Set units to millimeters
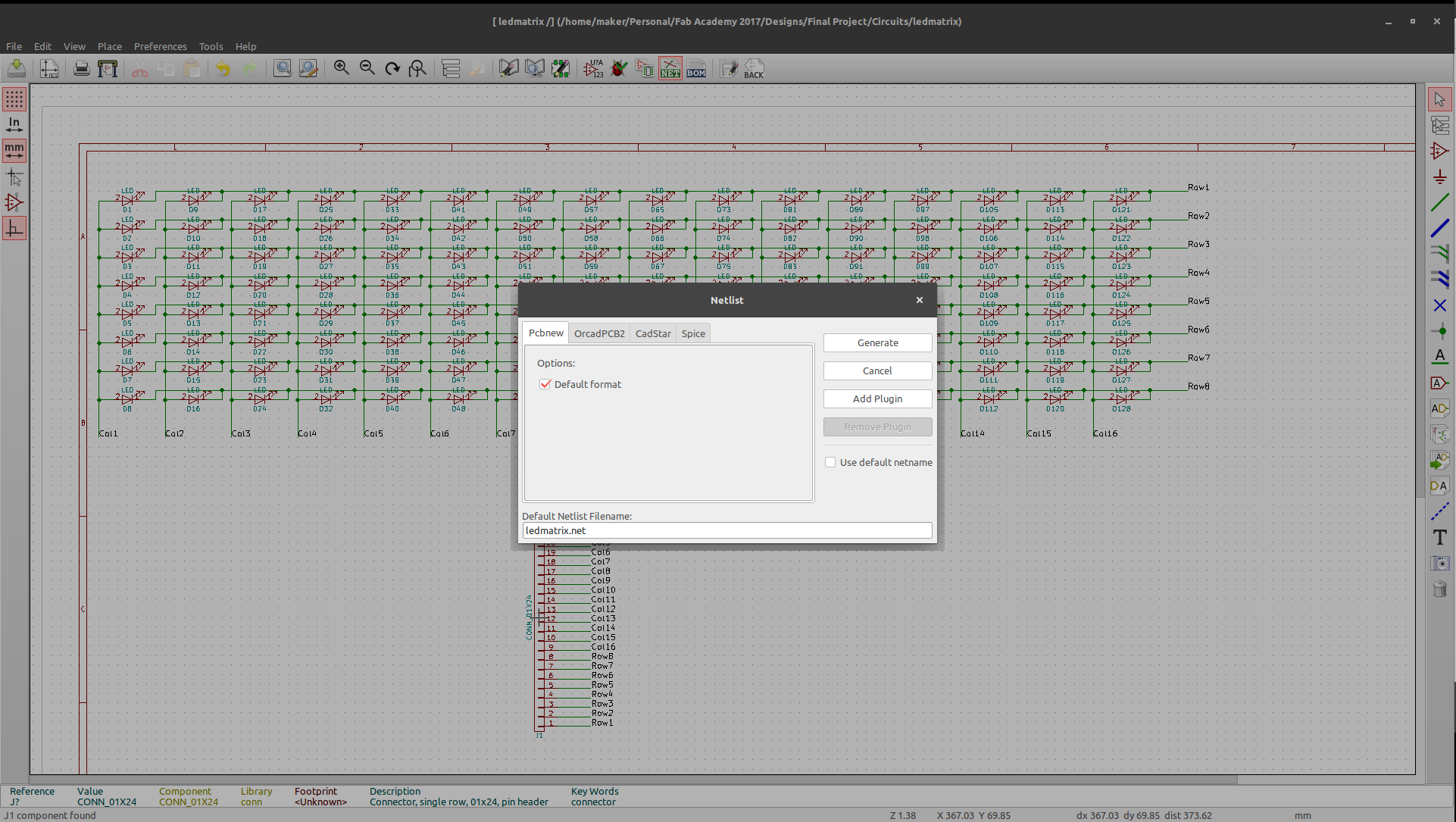The image size is (1456, 822). click(14, 151)
